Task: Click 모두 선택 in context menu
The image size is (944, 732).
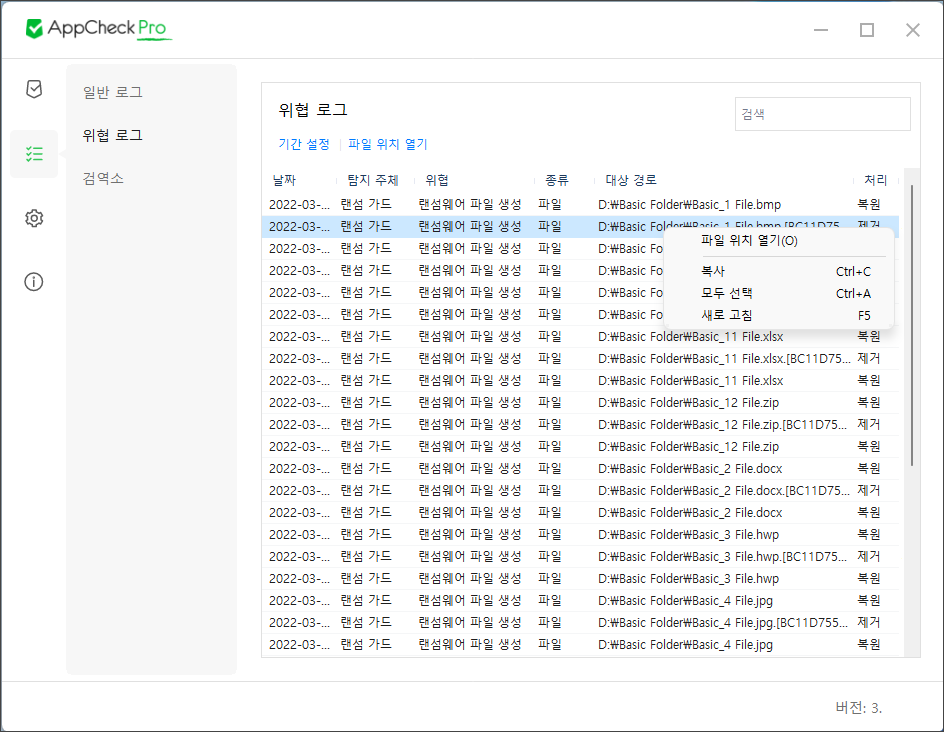Action: (727, 293)
